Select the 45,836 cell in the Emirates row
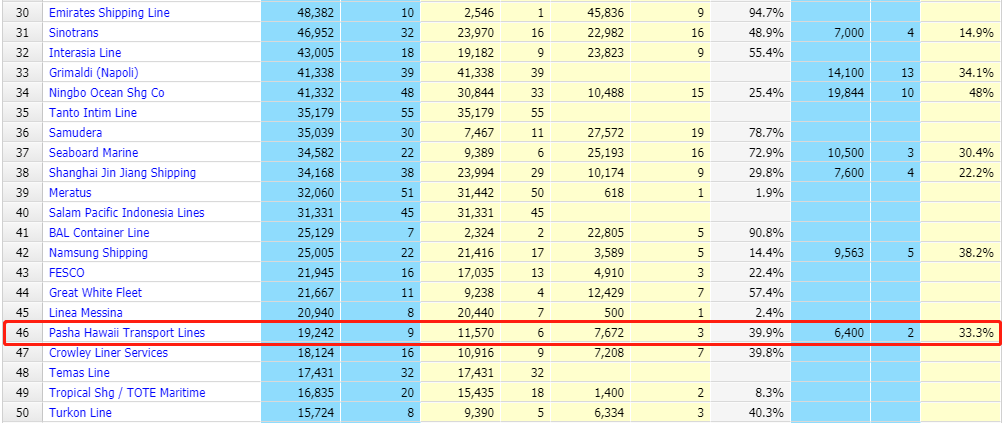This screenshot has height=423, width=1005. (x=590, y=12)
